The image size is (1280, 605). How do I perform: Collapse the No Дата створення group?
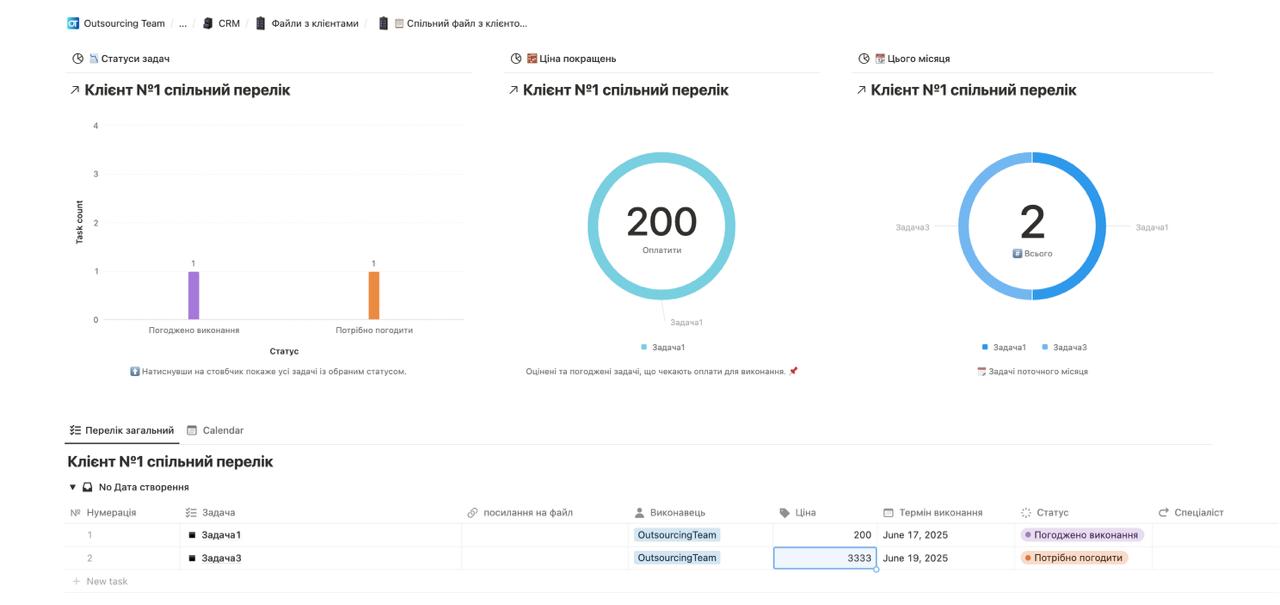[x=73, y=488]
